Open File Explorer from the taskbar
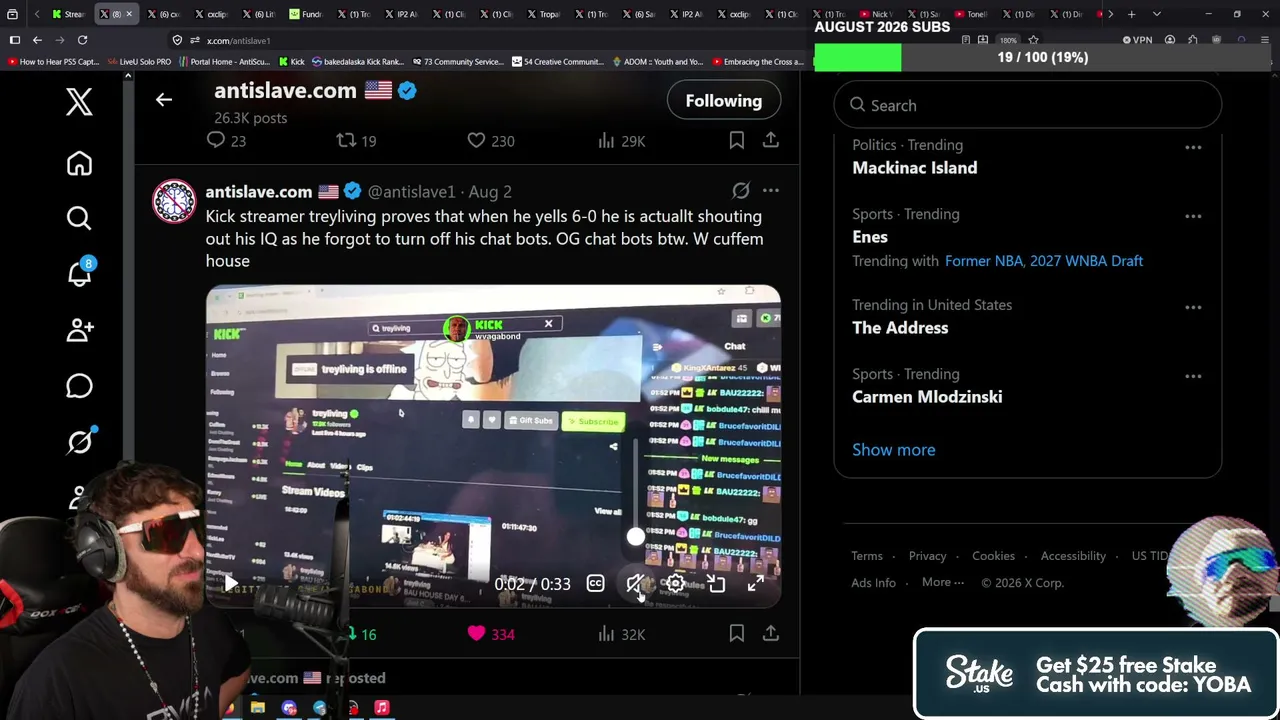 click(257, 708)
